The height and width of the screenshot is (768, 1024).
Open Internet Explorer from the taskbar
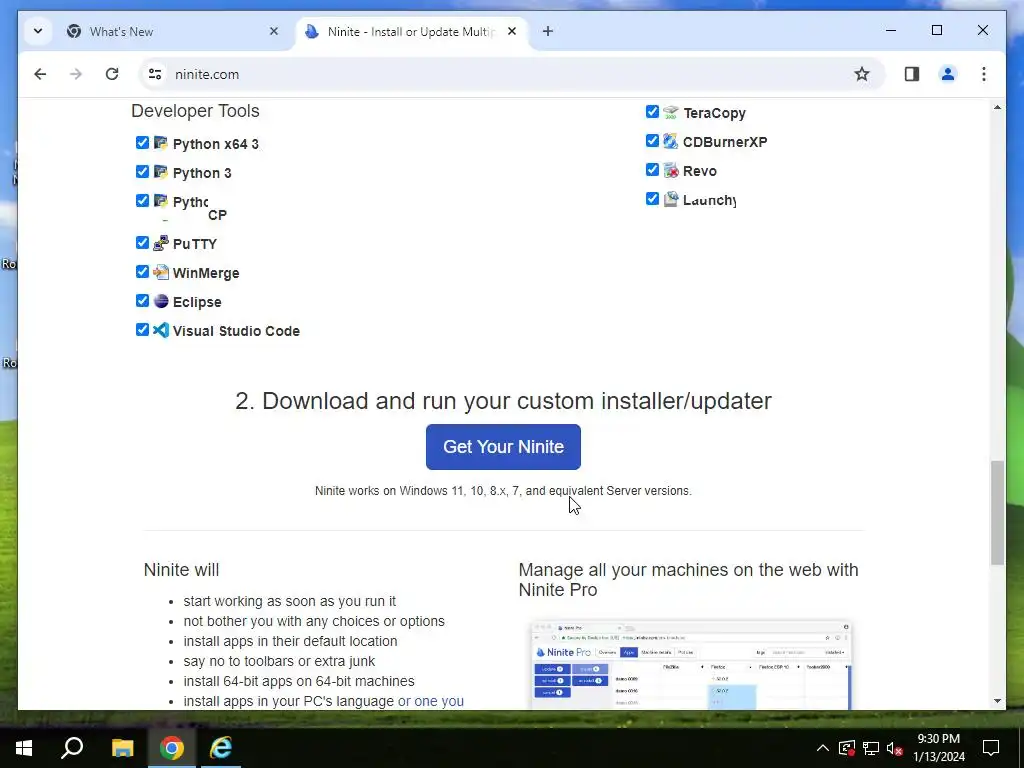point(221,748)
